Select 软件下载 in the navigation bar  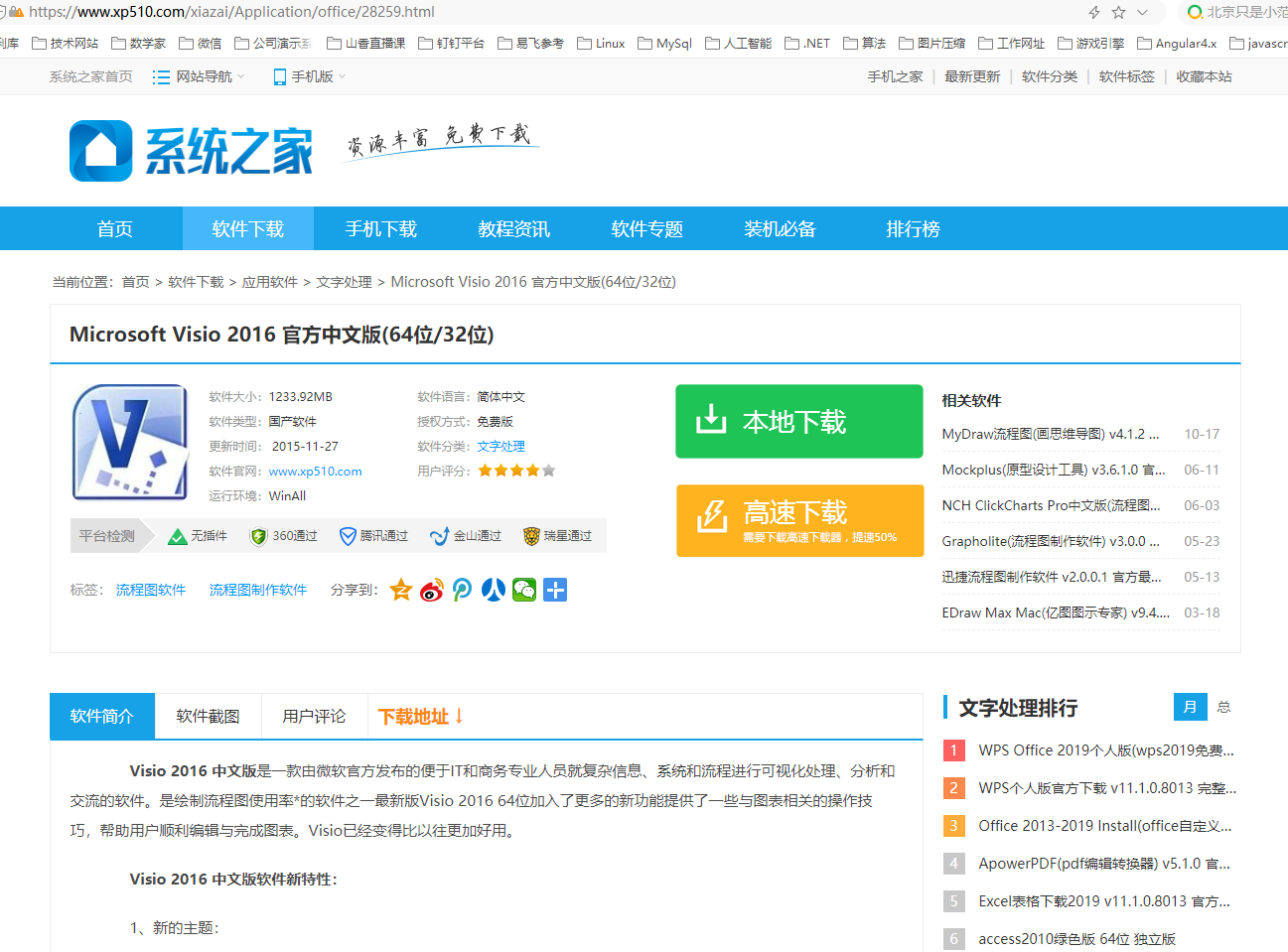point(248,228)
